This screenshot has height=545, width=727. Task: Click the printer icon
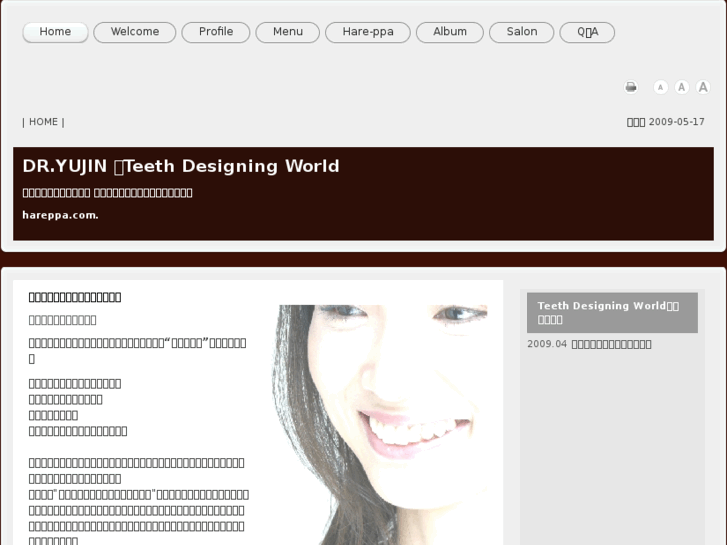(631, 87)
